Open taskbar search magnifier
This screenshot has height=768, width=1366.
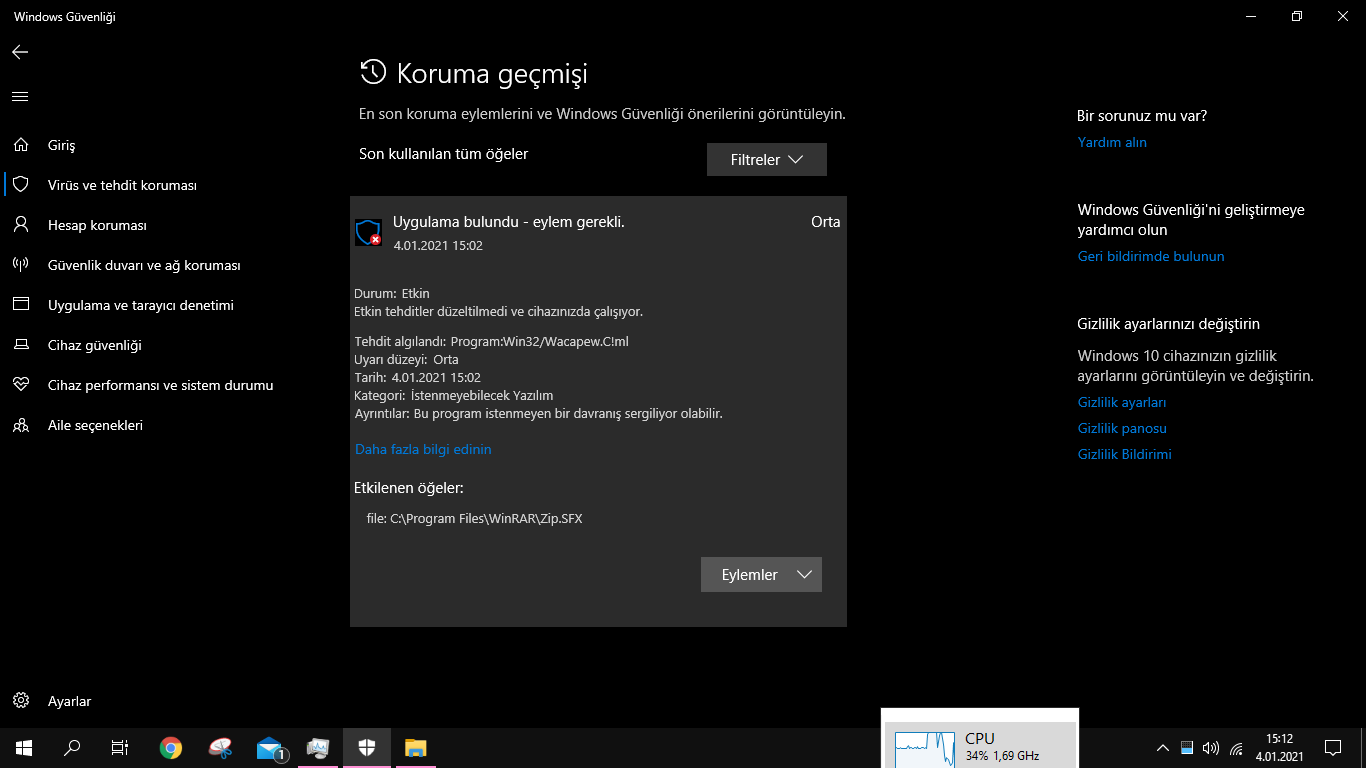point(72,748)
